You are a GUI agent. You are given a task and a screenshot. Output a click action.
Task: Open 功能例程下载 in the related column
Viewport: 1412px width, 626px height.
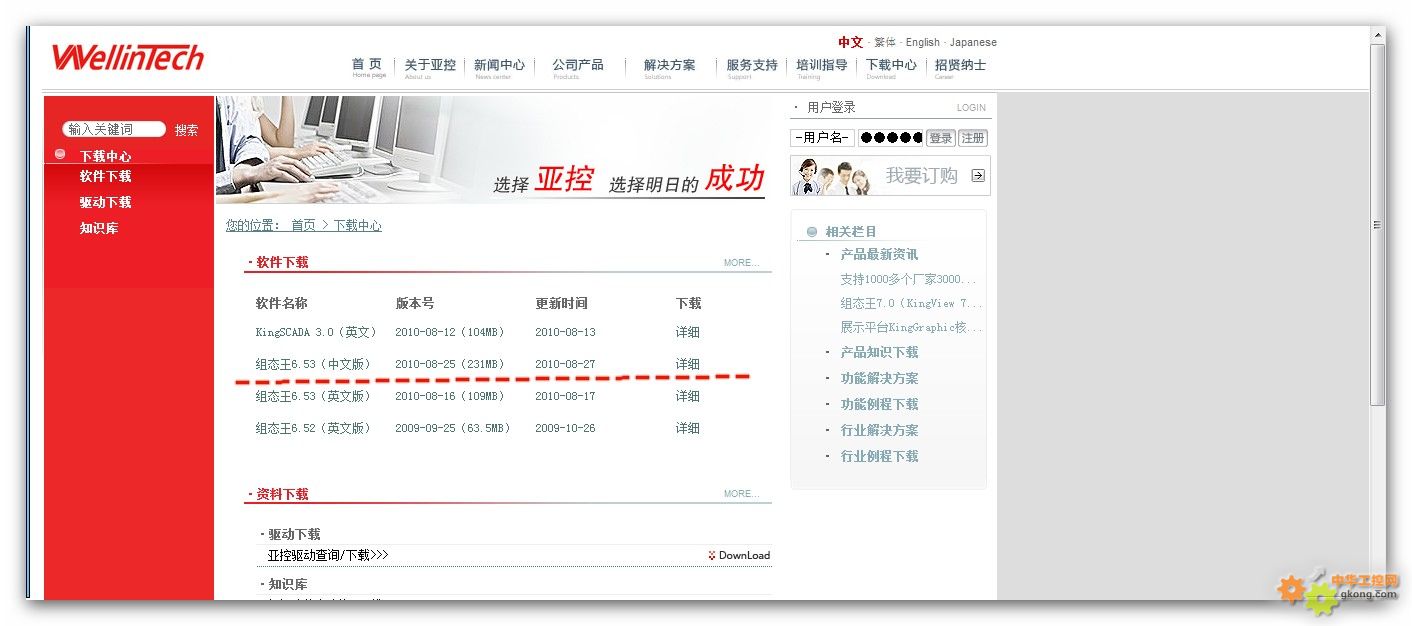pyautogui.click(x=879, y=404)
